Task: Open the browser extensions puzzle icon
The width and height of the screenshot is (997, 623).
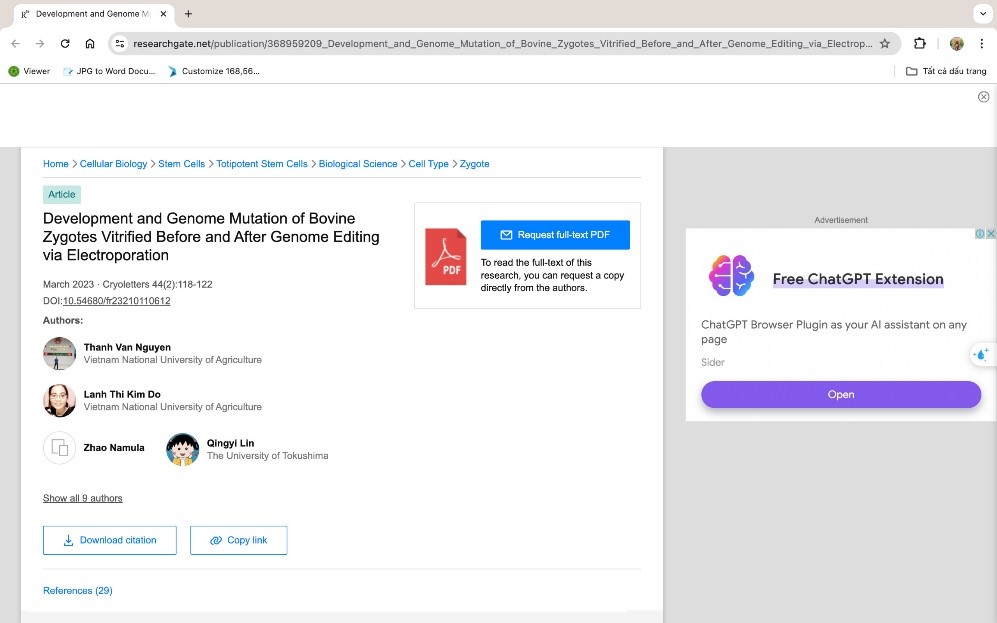Action: (x=920, y=44)
